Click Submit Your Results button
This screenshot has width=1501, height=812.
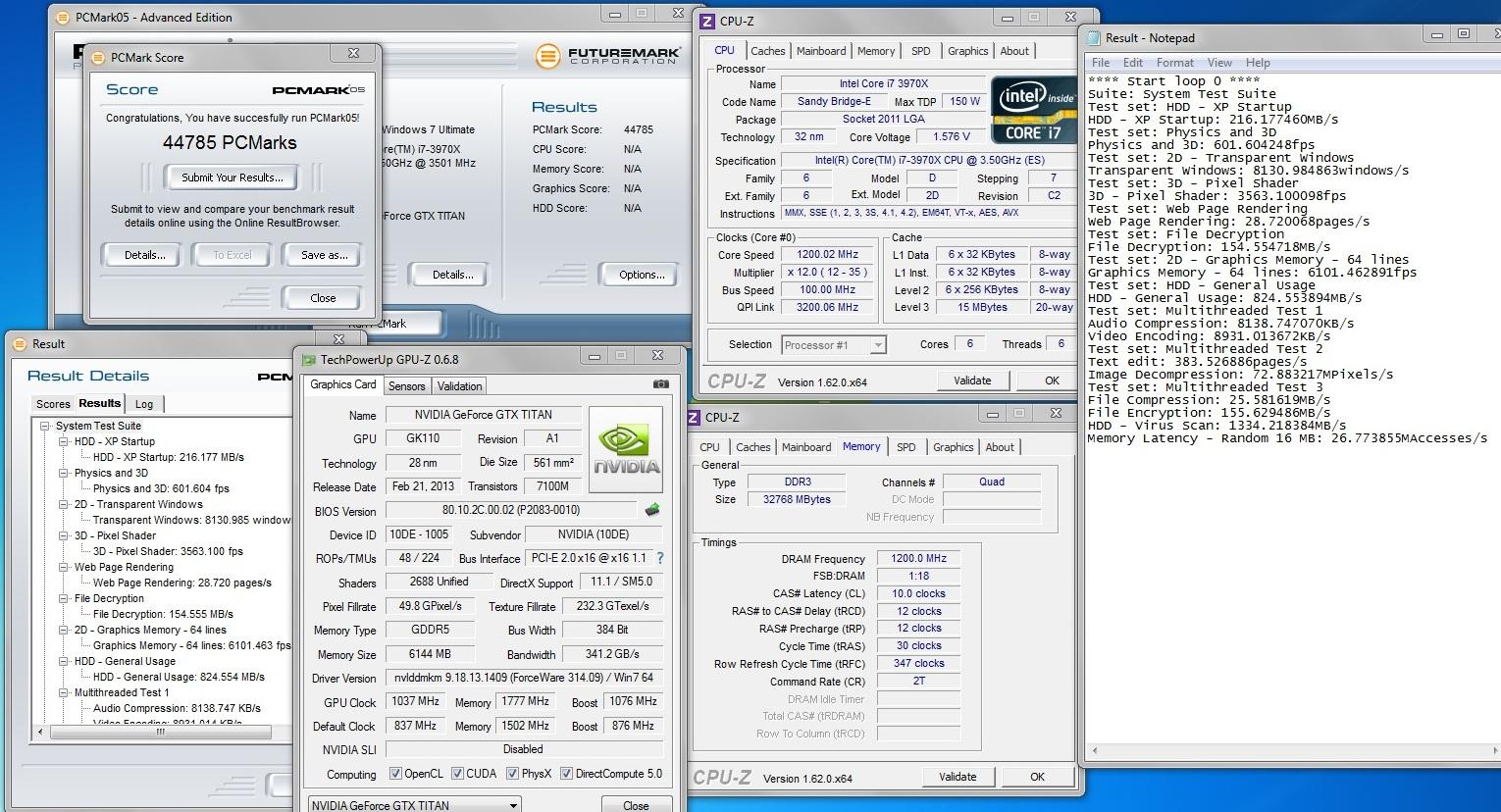[233, 178]
